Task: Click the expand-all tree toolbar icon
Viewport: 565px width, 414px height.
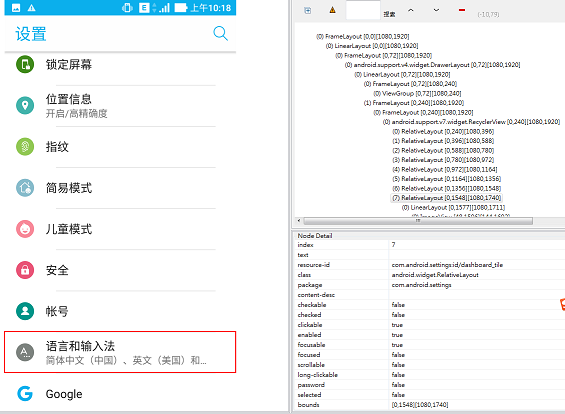Action: (x=308, y=10)
